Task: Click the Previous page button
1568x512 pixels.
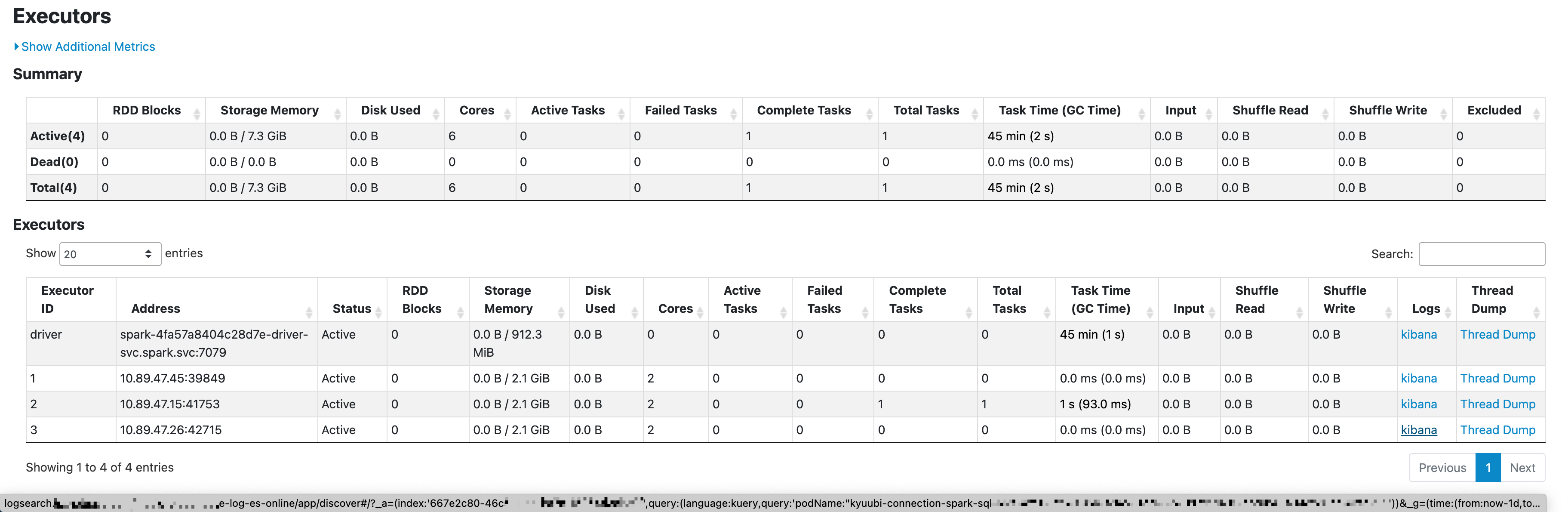Action: pyautogui.click(x=1442, y=468)
